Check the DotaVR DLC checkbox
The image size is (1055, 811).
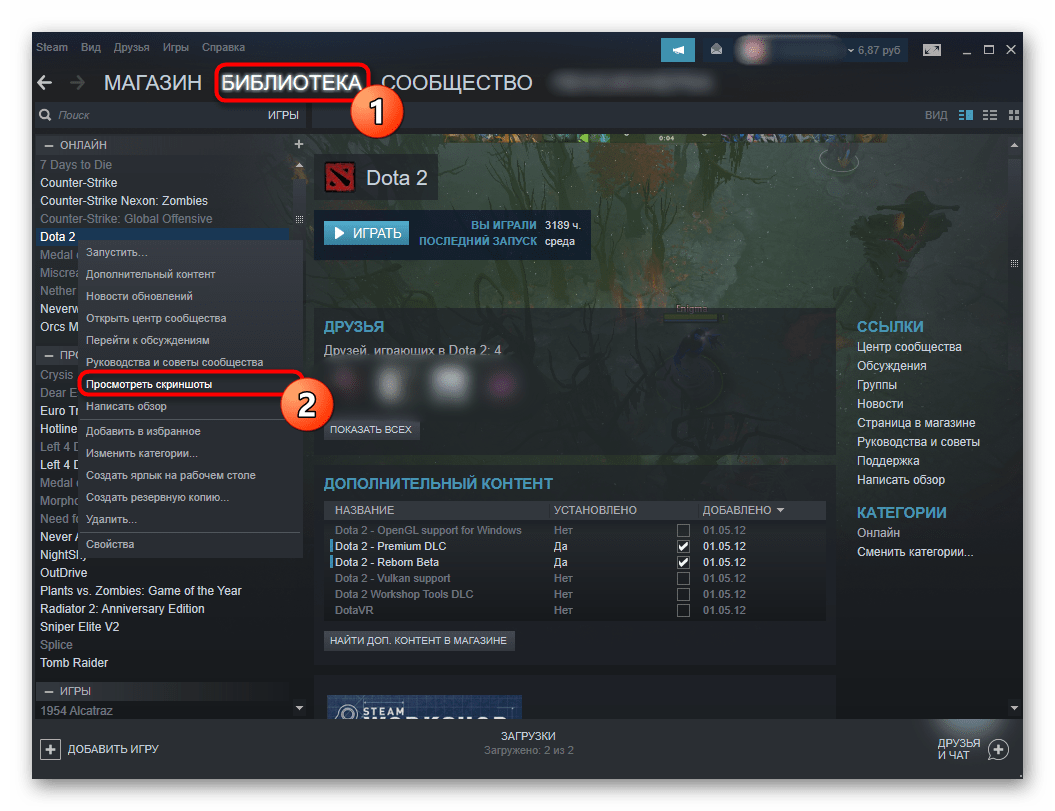tap(683, 611)
